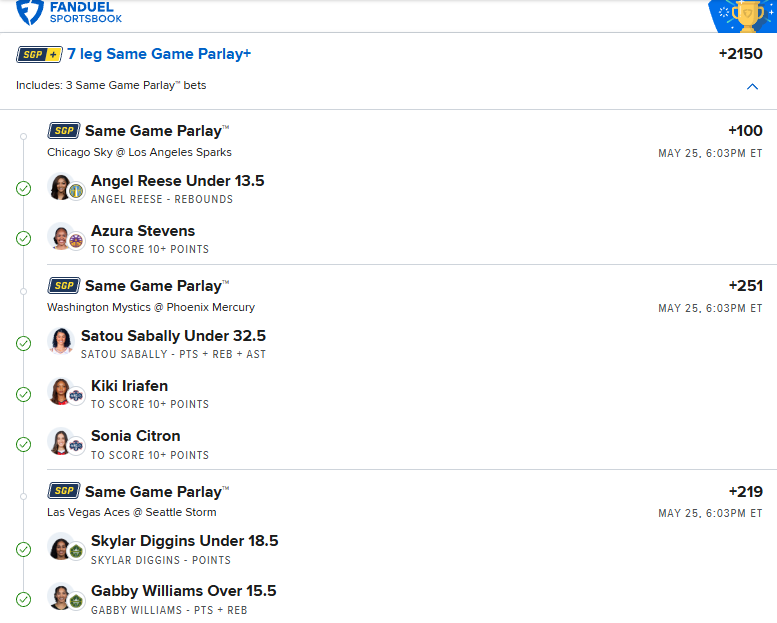The width and height of the screenshot is (777, 623).
Task: Click 'Skylar Diggins Under 18.5' selection
Action: 184,541
